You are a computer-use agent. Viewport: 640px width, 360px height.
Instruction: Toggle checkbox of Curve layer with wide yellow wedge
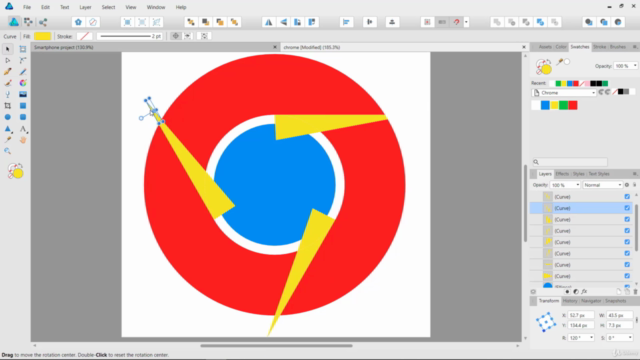(x=627, y=276)
